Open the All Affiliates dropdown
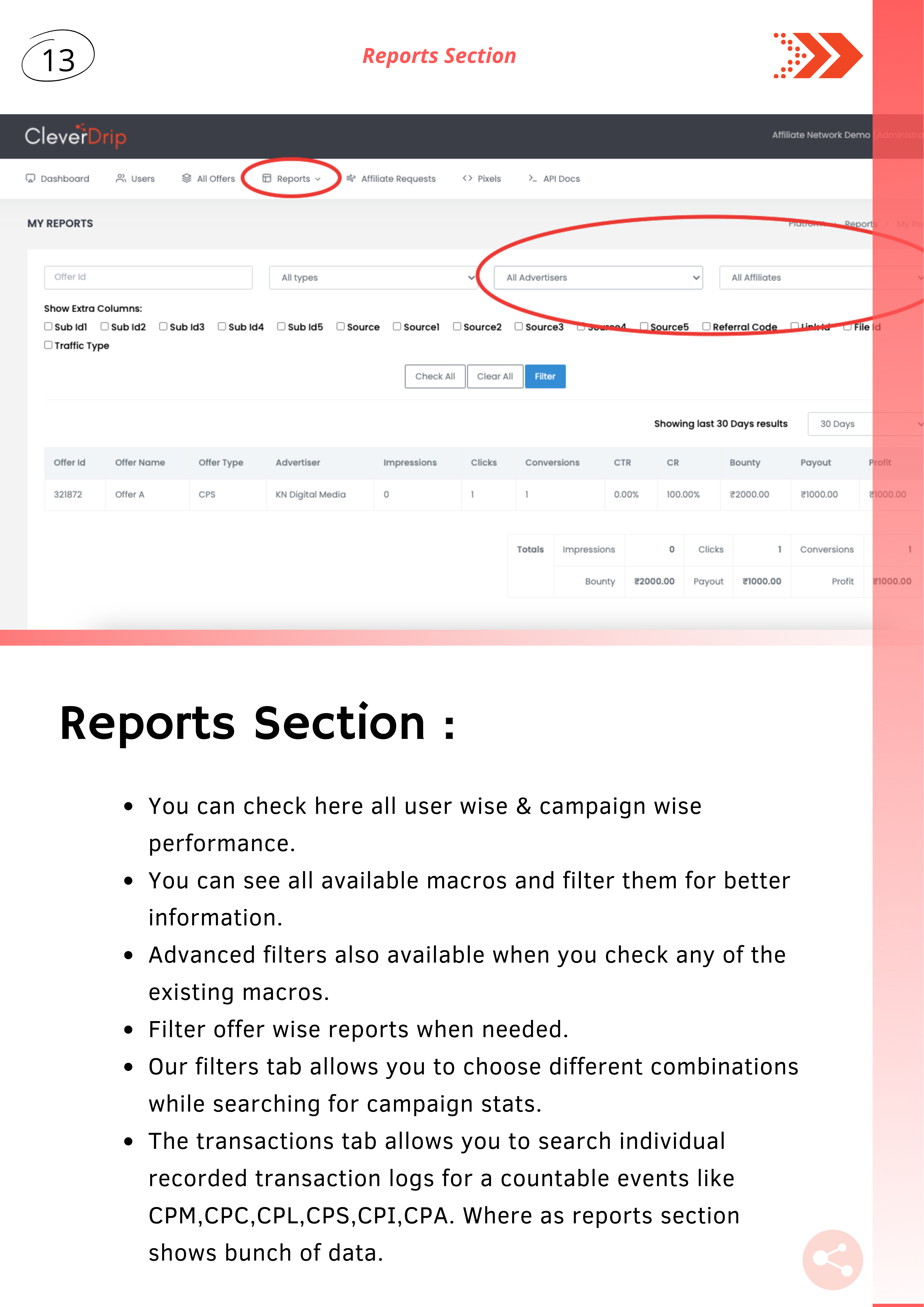The width and height of the screenshot is (924, 1307). (x=822, y=278)
